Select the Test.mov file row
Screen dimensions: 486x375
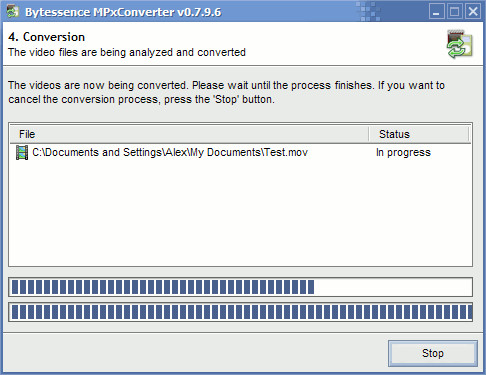click(240, 153)
